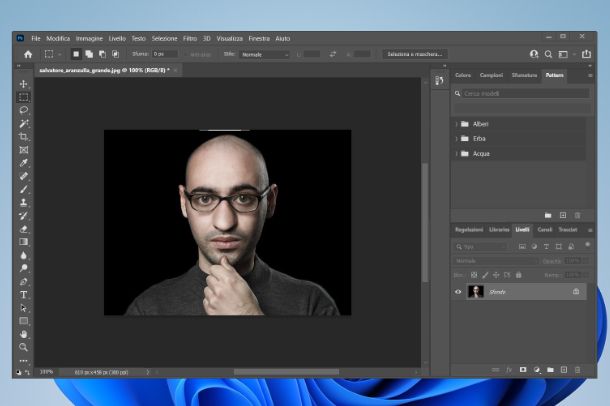
Task: Open the Stile dropdown set to Normale
Action: pos(264,54)
